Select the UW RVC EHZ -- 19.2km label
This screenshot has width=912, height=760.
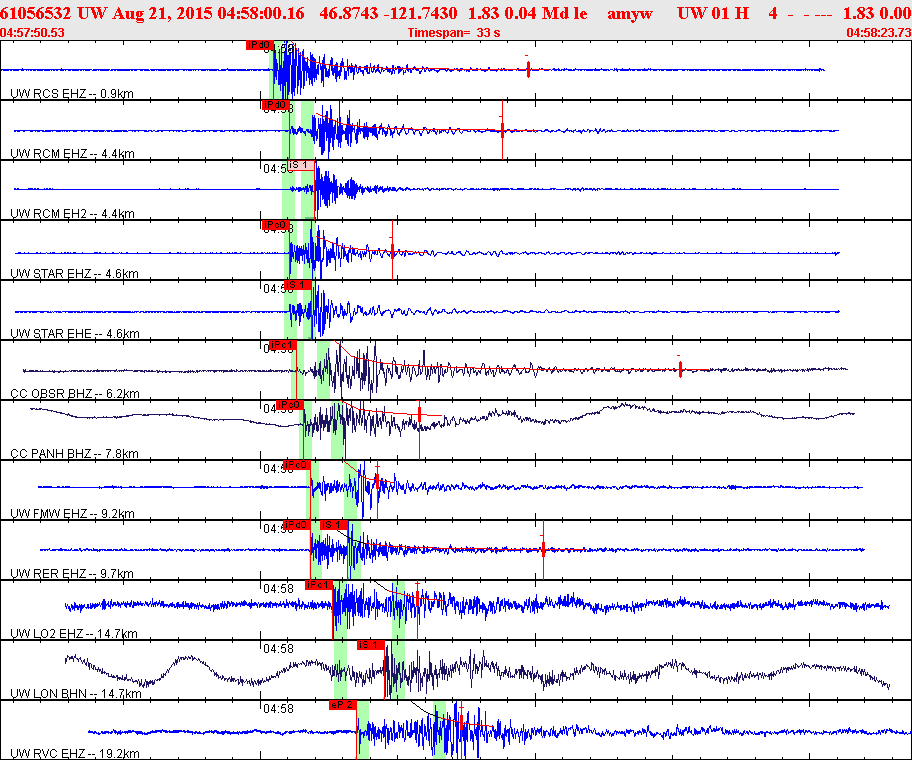coord(75,754)
